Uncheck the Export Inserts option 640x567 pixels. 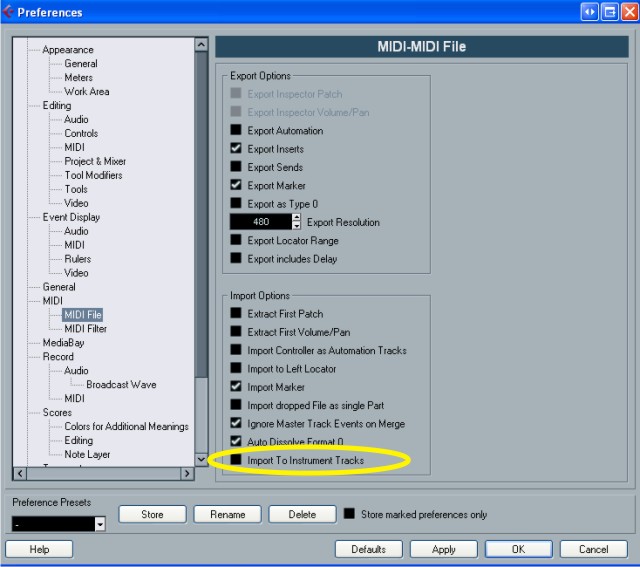click(237, 149)
